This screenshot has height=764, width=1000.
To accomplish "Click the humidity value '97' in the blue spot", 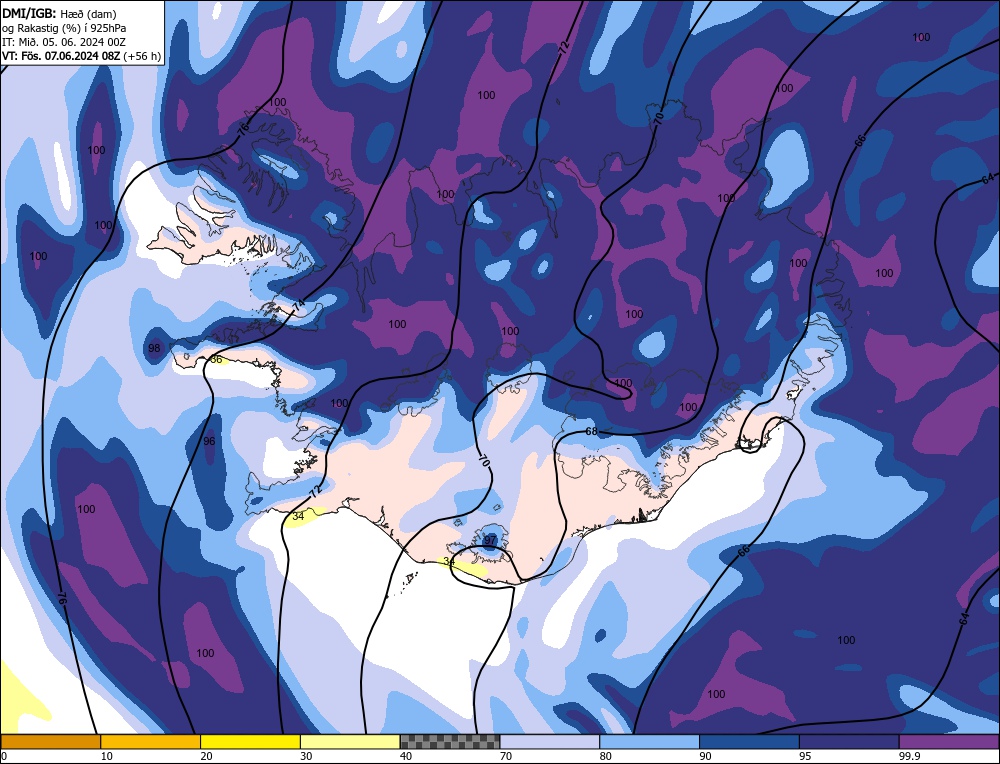I will coord(490,541).
